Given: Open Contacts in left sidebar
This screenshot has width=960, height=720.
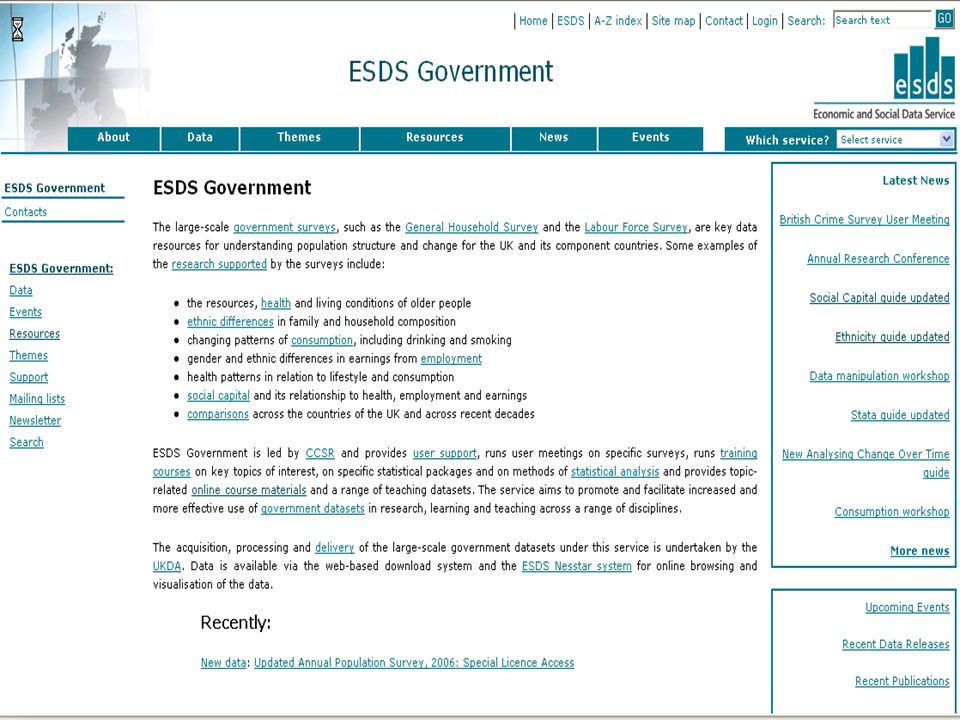Looking at the screenshot, I should [26, 212].
